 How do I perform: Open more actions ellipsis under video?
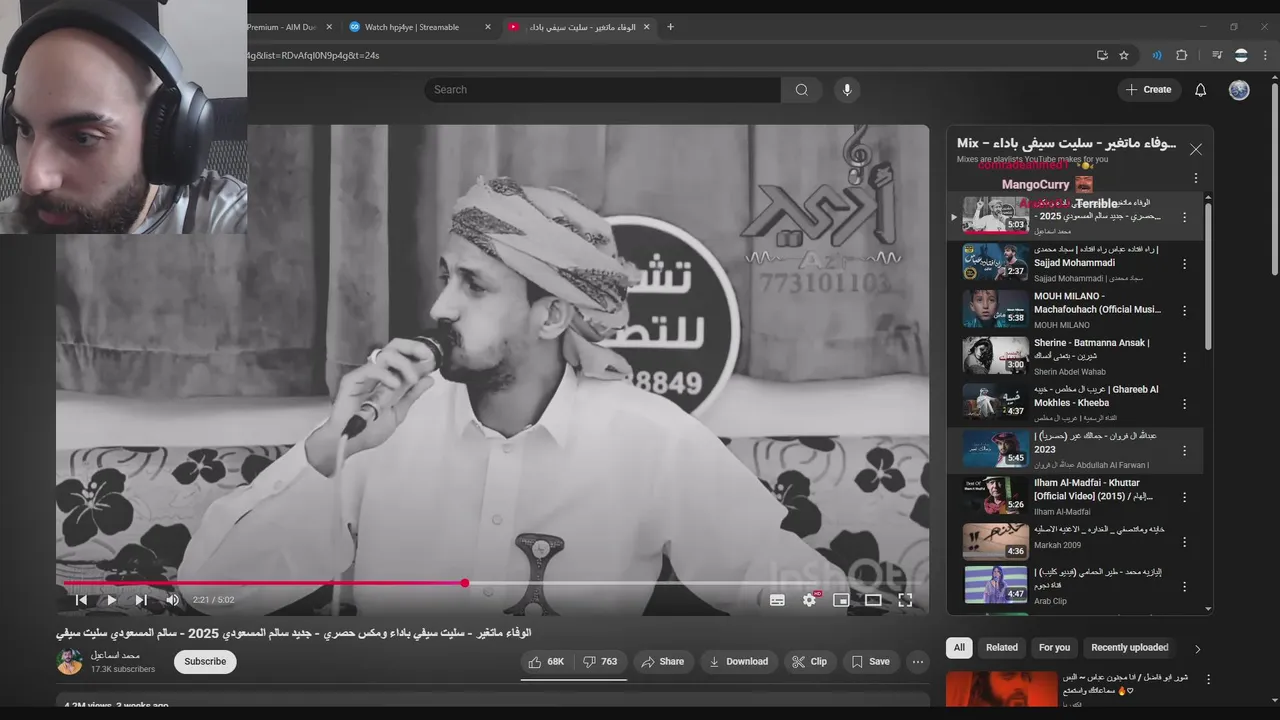[917, 662]
